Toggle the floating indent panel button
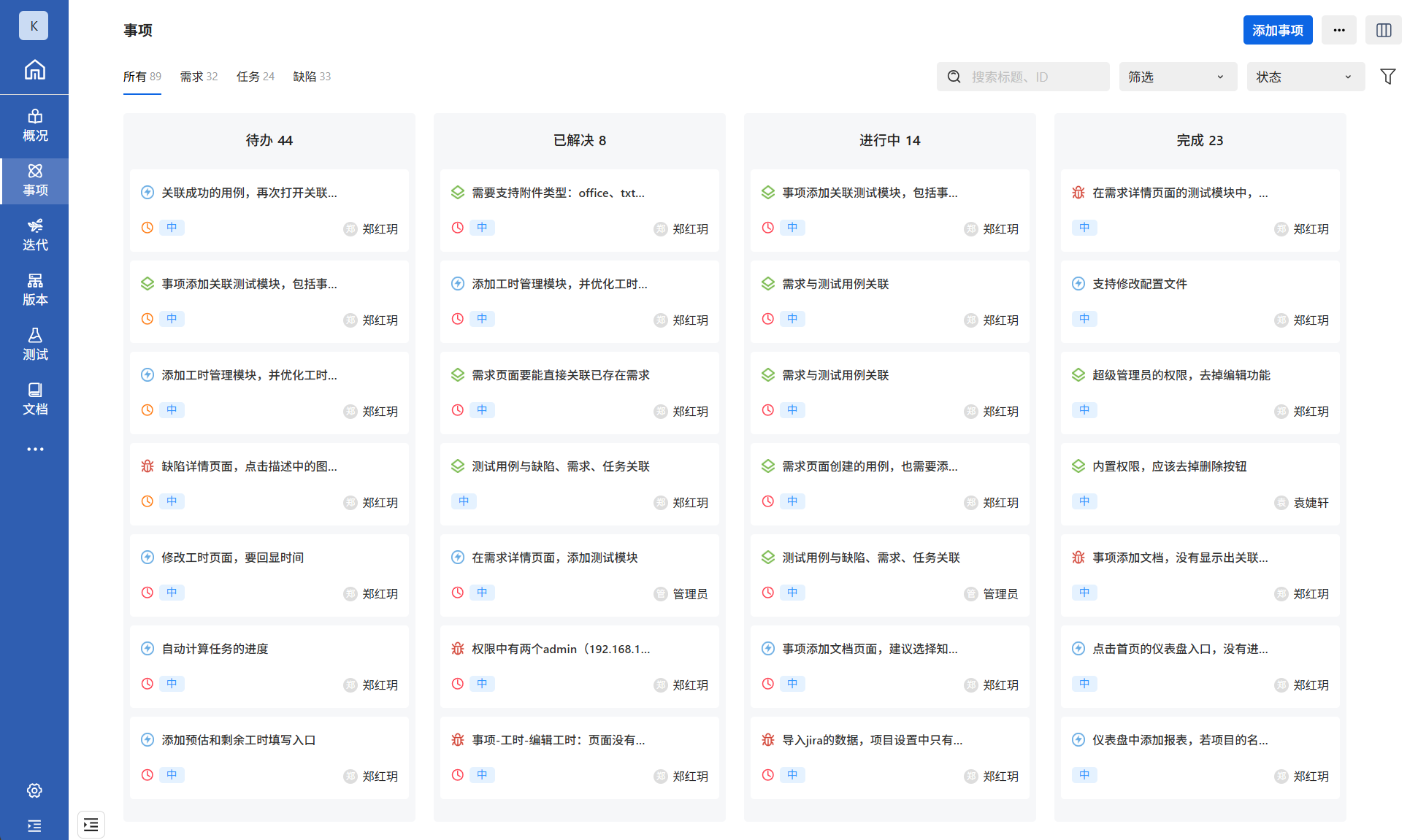 [x=91, y=825]
